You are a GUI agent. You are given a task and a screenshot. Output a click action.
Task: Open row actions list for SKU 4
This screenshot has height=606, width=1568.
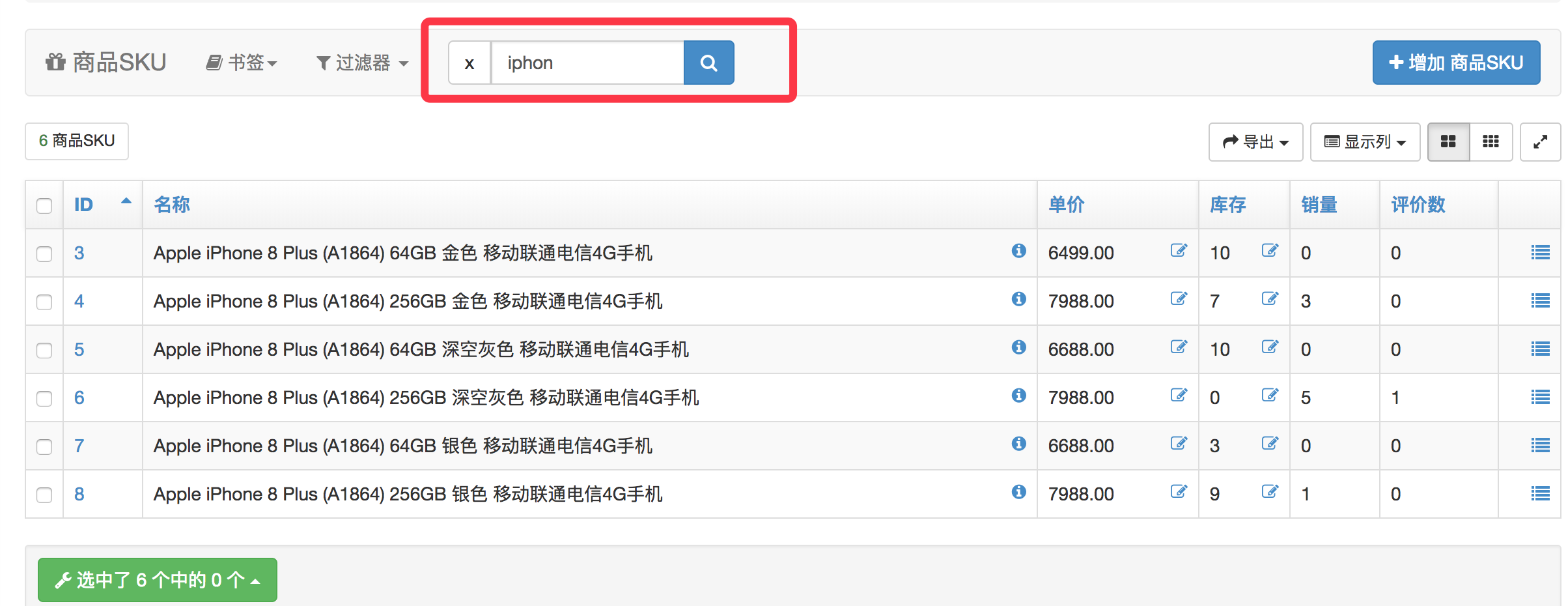(x=1540, y=301)
